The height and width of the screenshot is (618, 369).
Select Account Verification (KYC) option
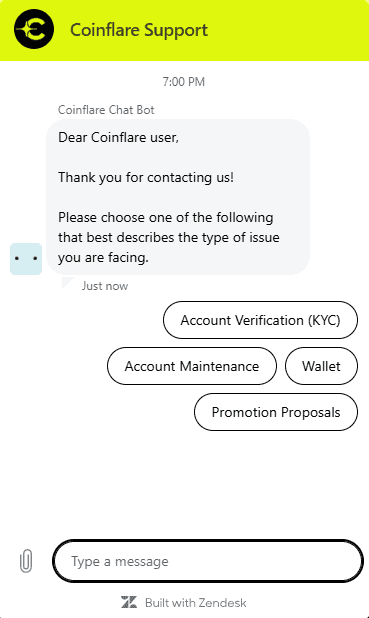[260, 320]
